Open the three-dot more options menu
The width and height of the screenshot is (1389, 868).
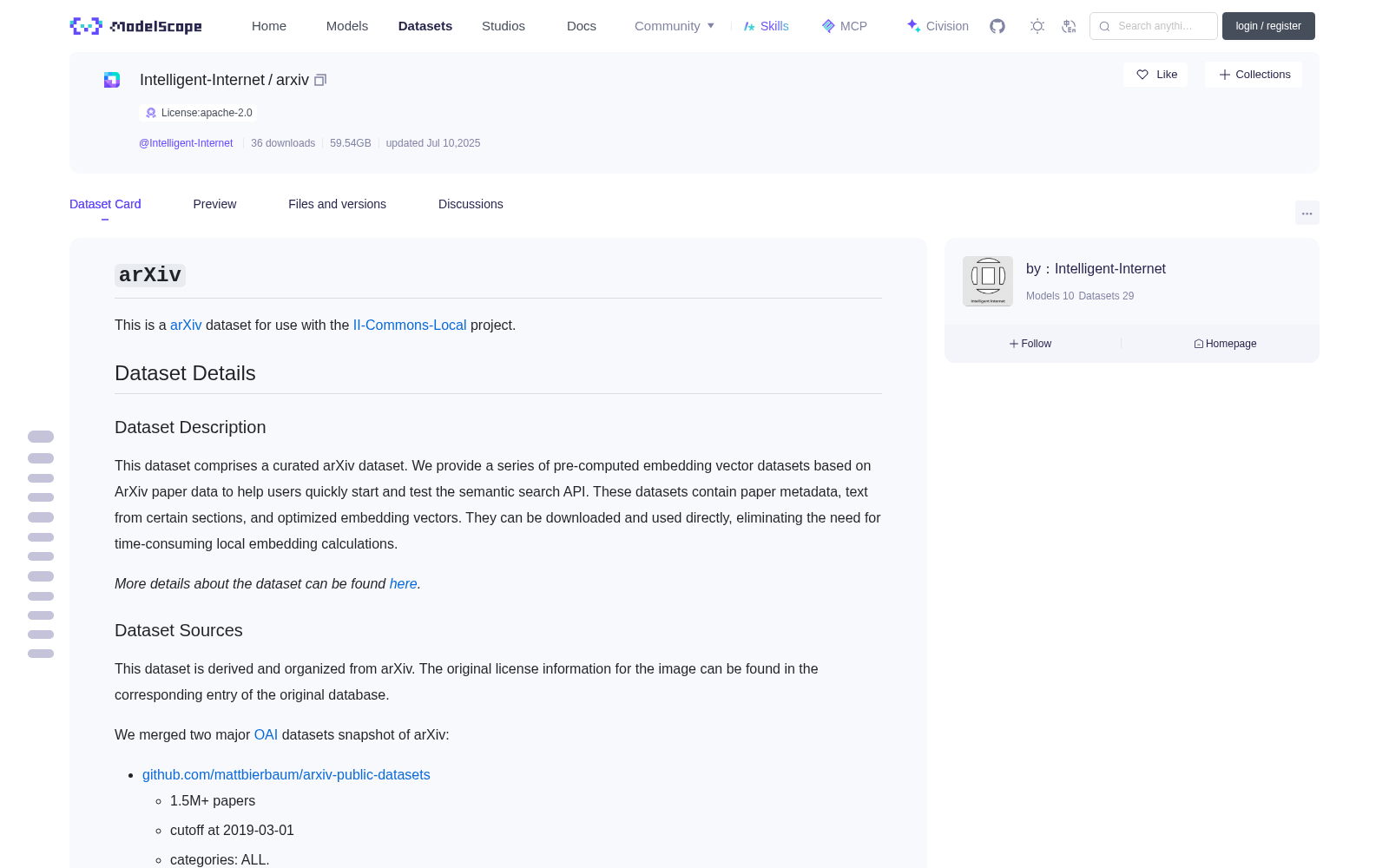[x=1307, y=213]
